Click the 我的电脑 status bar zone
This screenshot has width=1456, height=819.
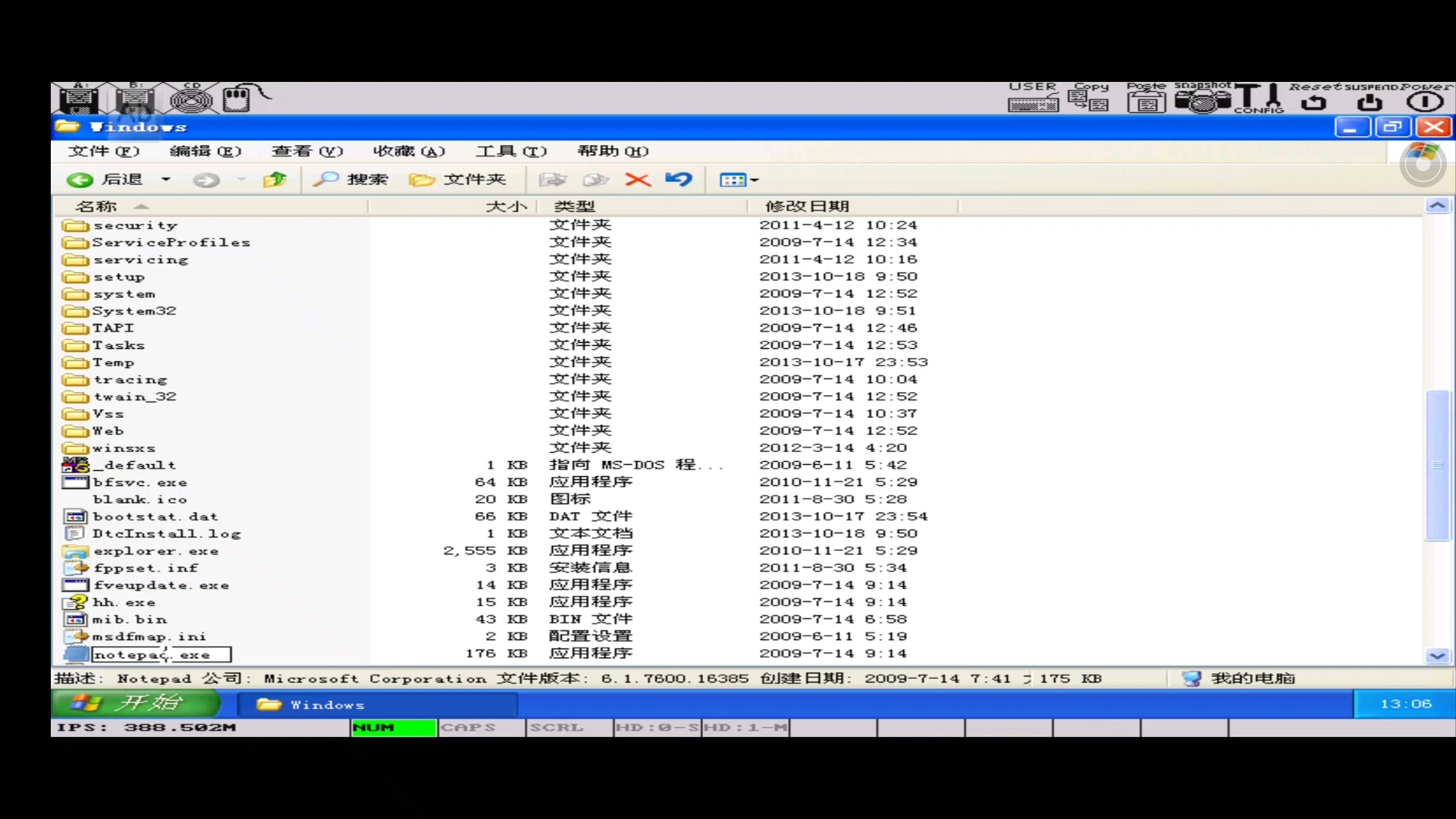point(1238,679)
